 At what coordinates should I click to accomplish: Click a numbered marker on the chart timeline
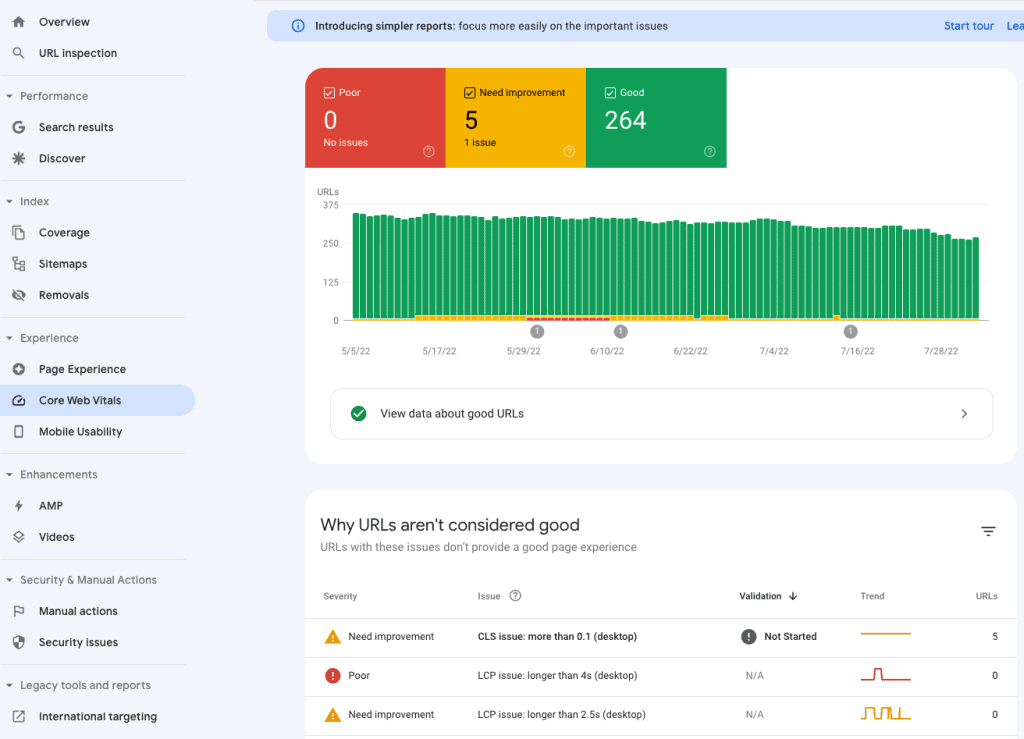point(537,331)
